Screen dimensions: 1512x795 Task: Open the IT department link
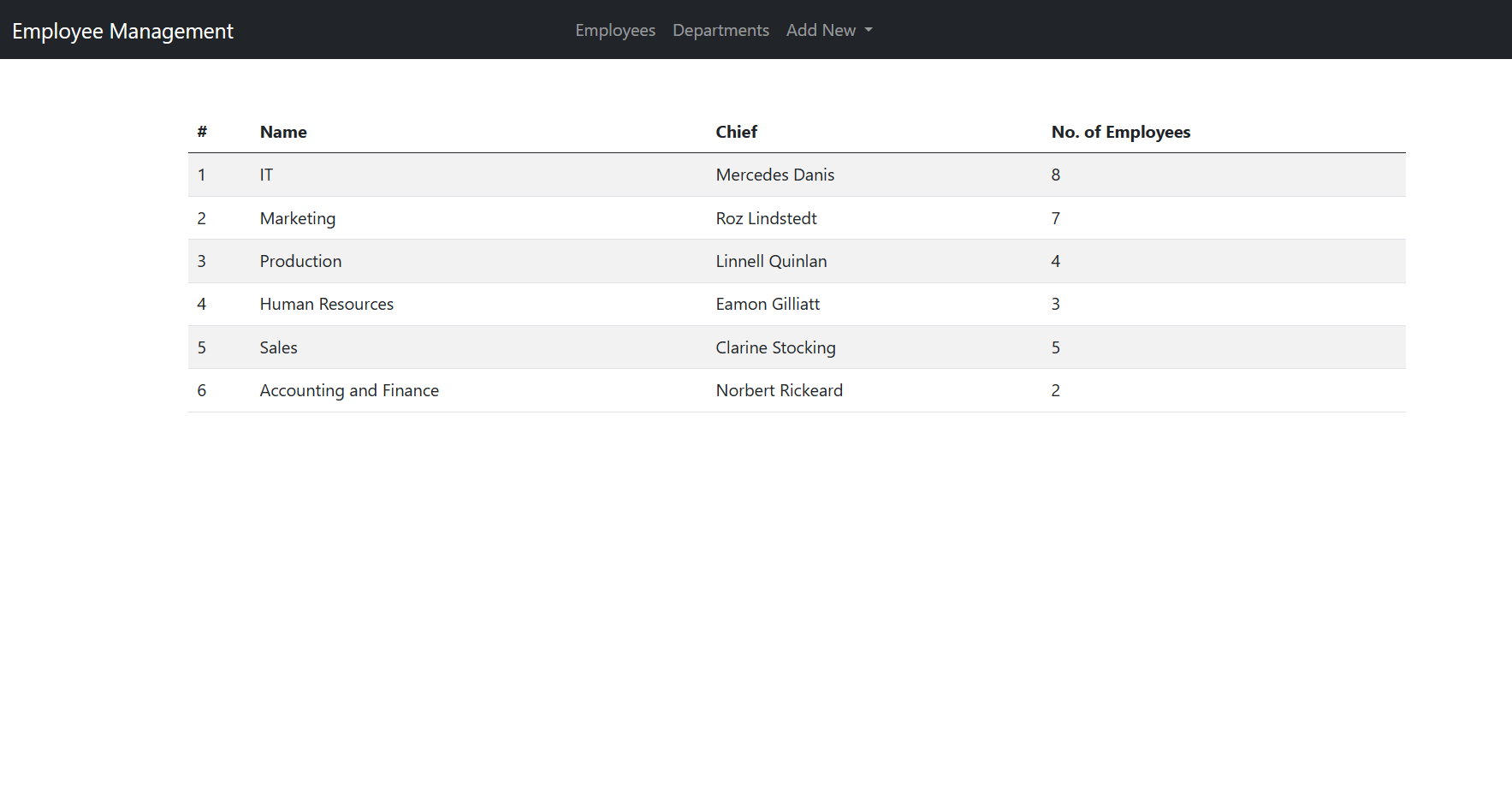(266, 175)
